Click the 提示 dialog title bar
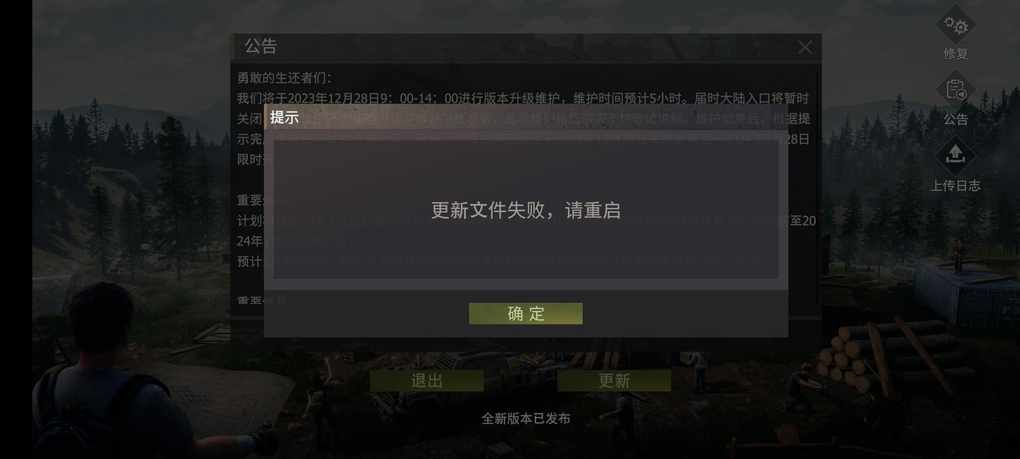1020x459 pixels. point(526,118)
